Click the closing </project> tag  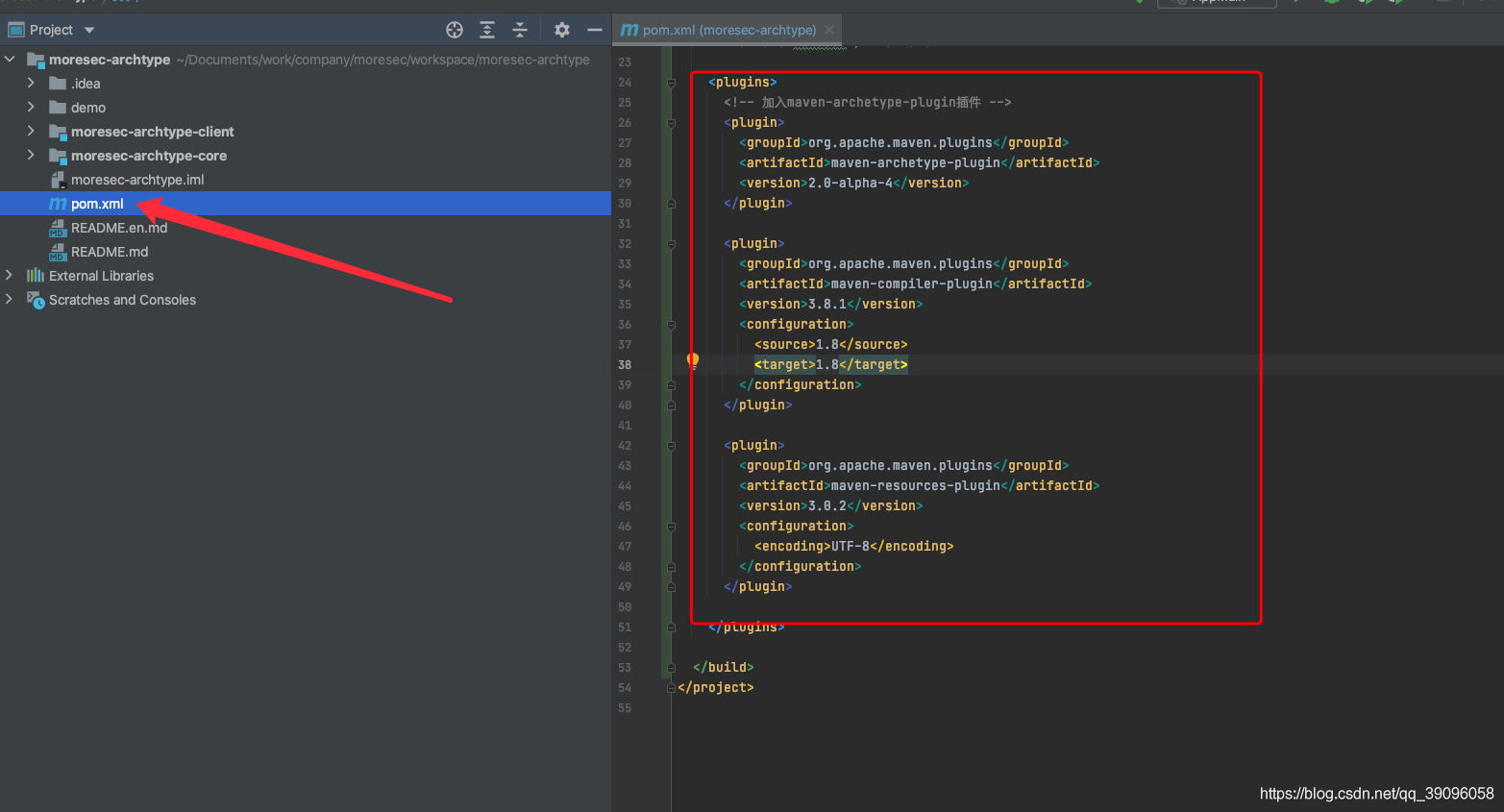tap(716, 688)
